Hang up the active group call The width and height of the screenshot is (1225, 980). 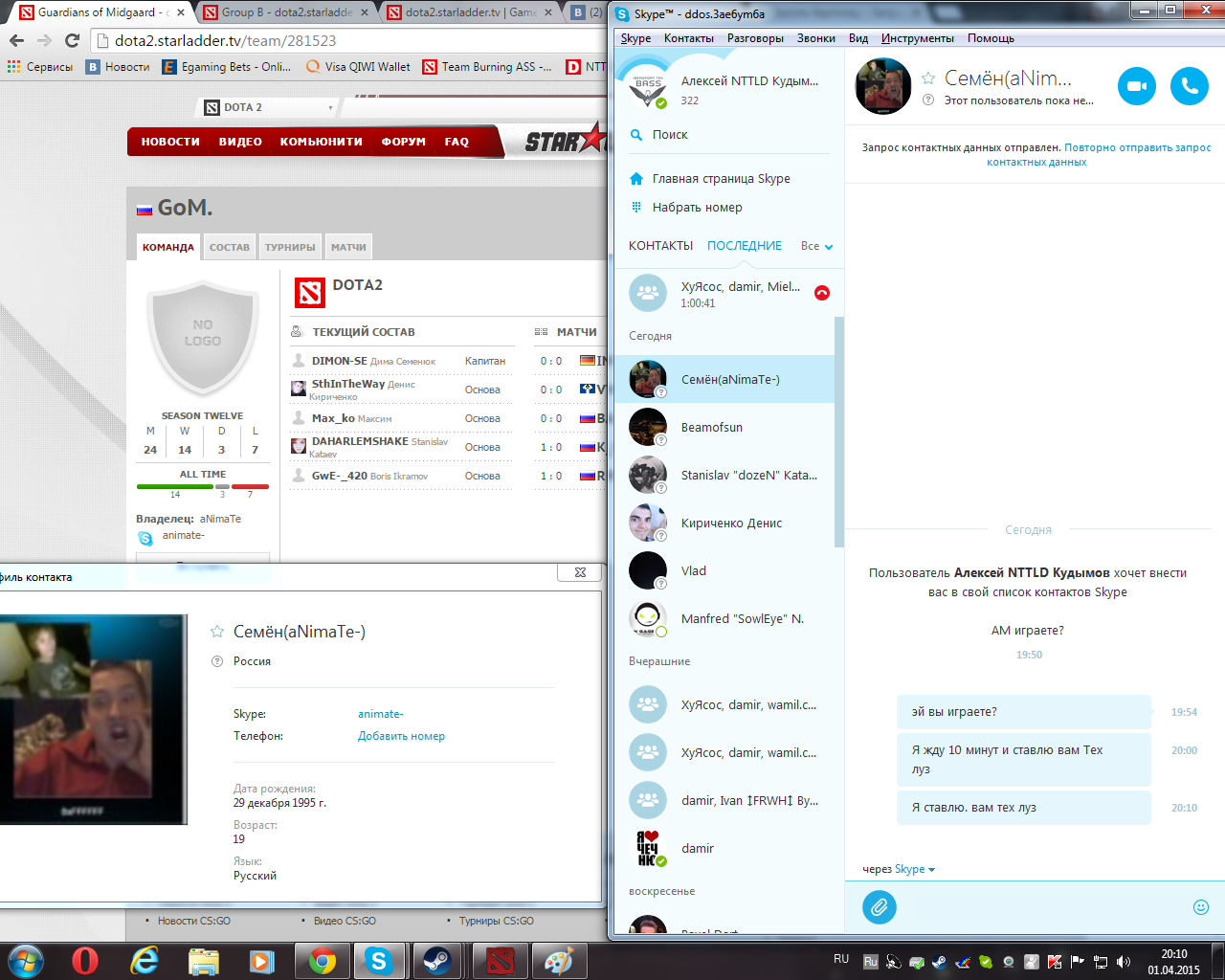821,293
